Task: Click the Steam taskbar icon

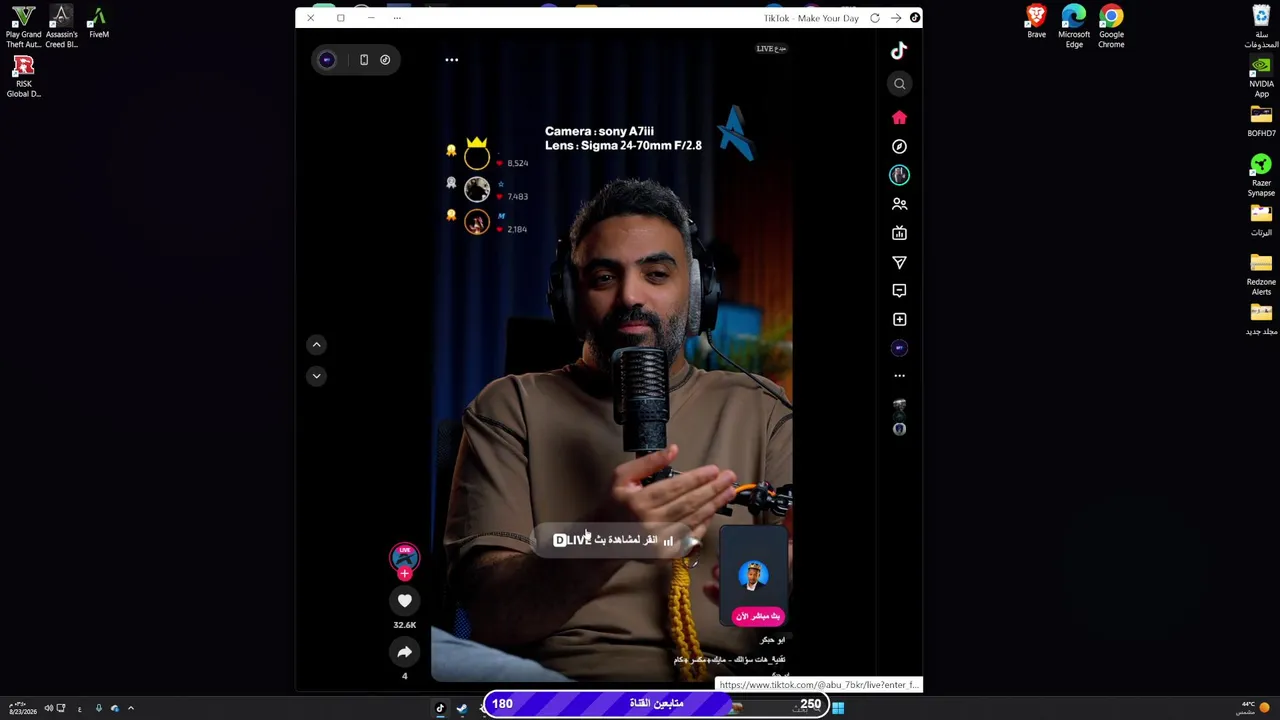Action: (x=461, y=708)
